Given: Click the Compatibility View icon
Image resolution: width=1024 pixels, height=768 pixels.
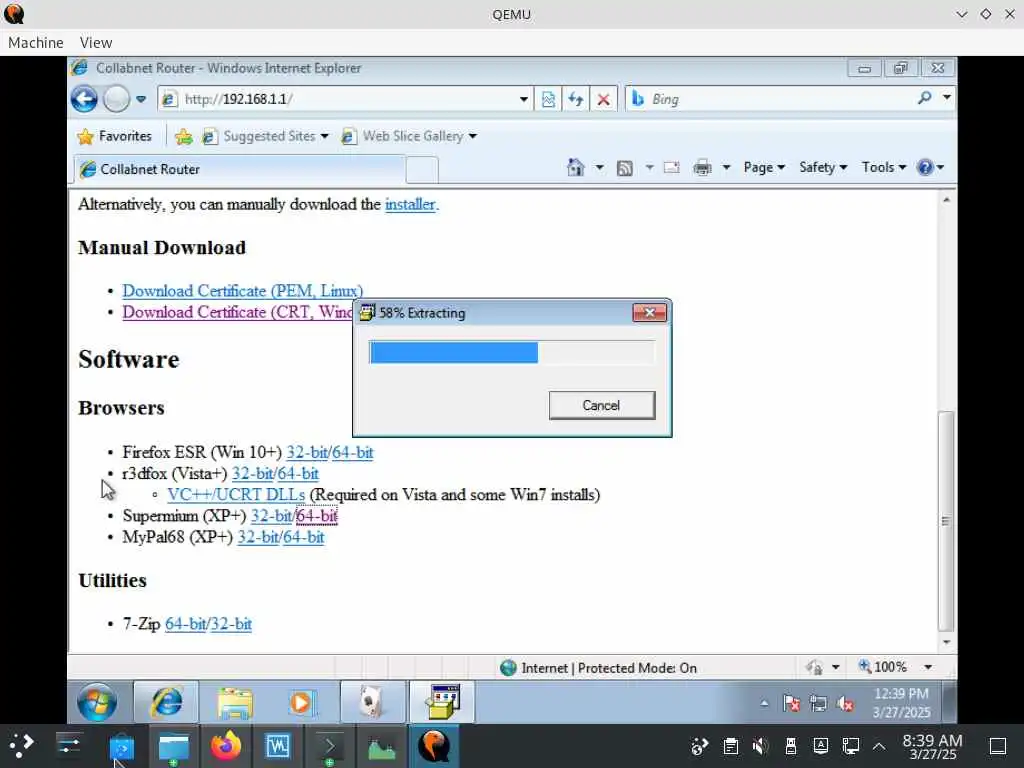Looking at the screenshot, I should click(549, 99).
